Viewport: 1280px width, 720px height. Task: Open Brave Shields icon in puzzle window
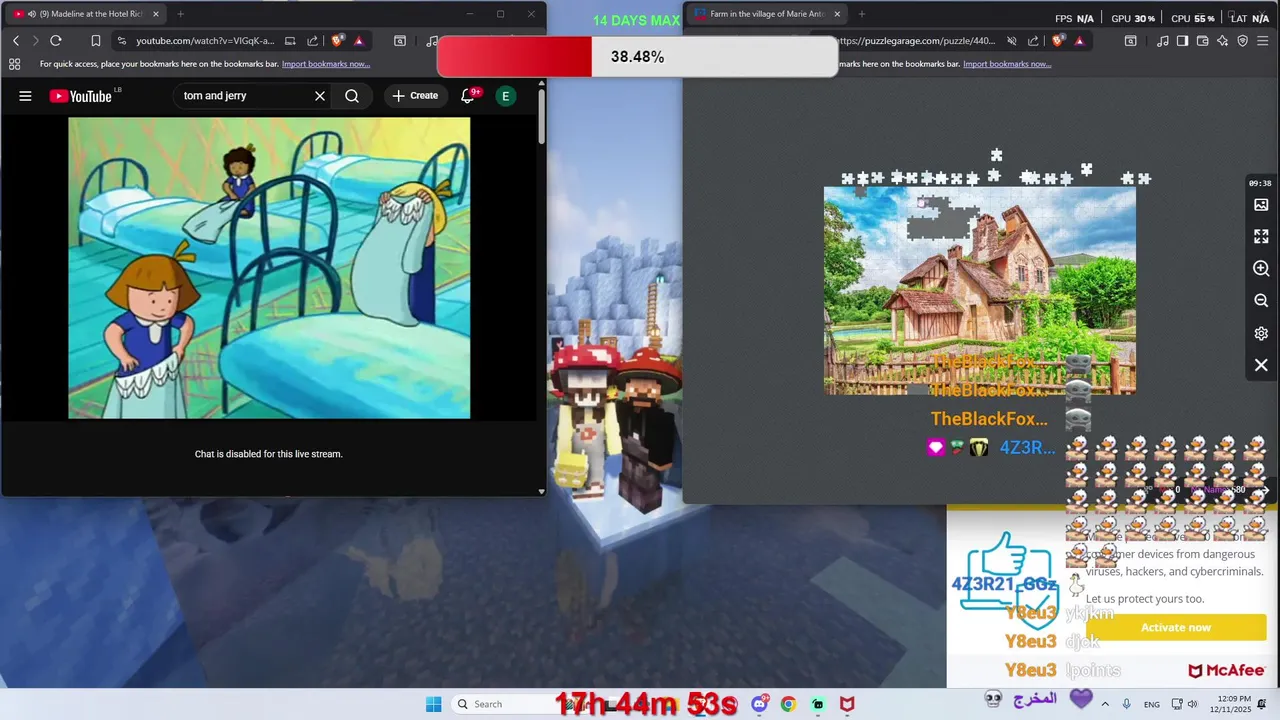(1058, 41)
